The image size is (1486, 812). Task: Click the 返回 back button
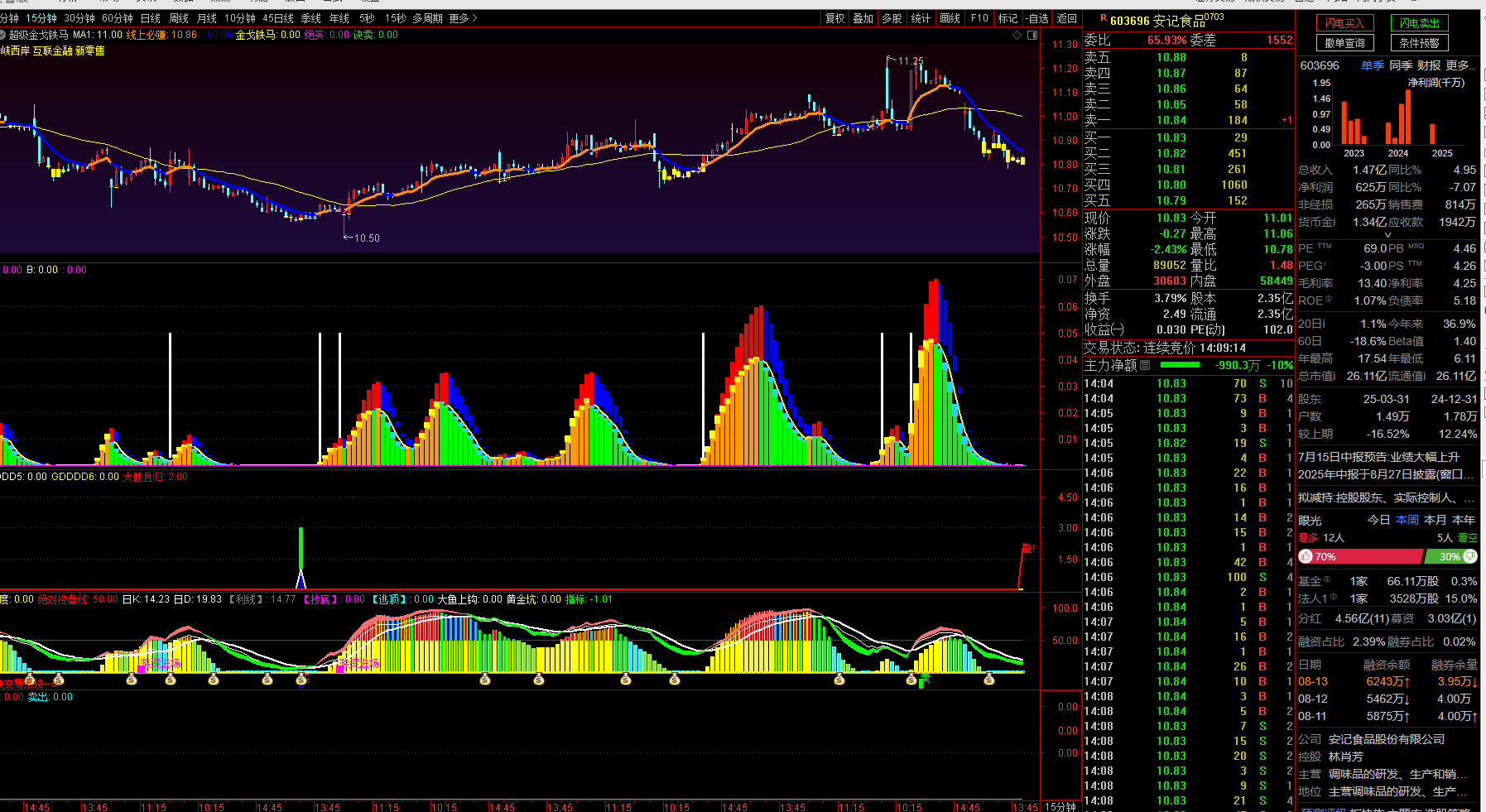point(1067,18)
